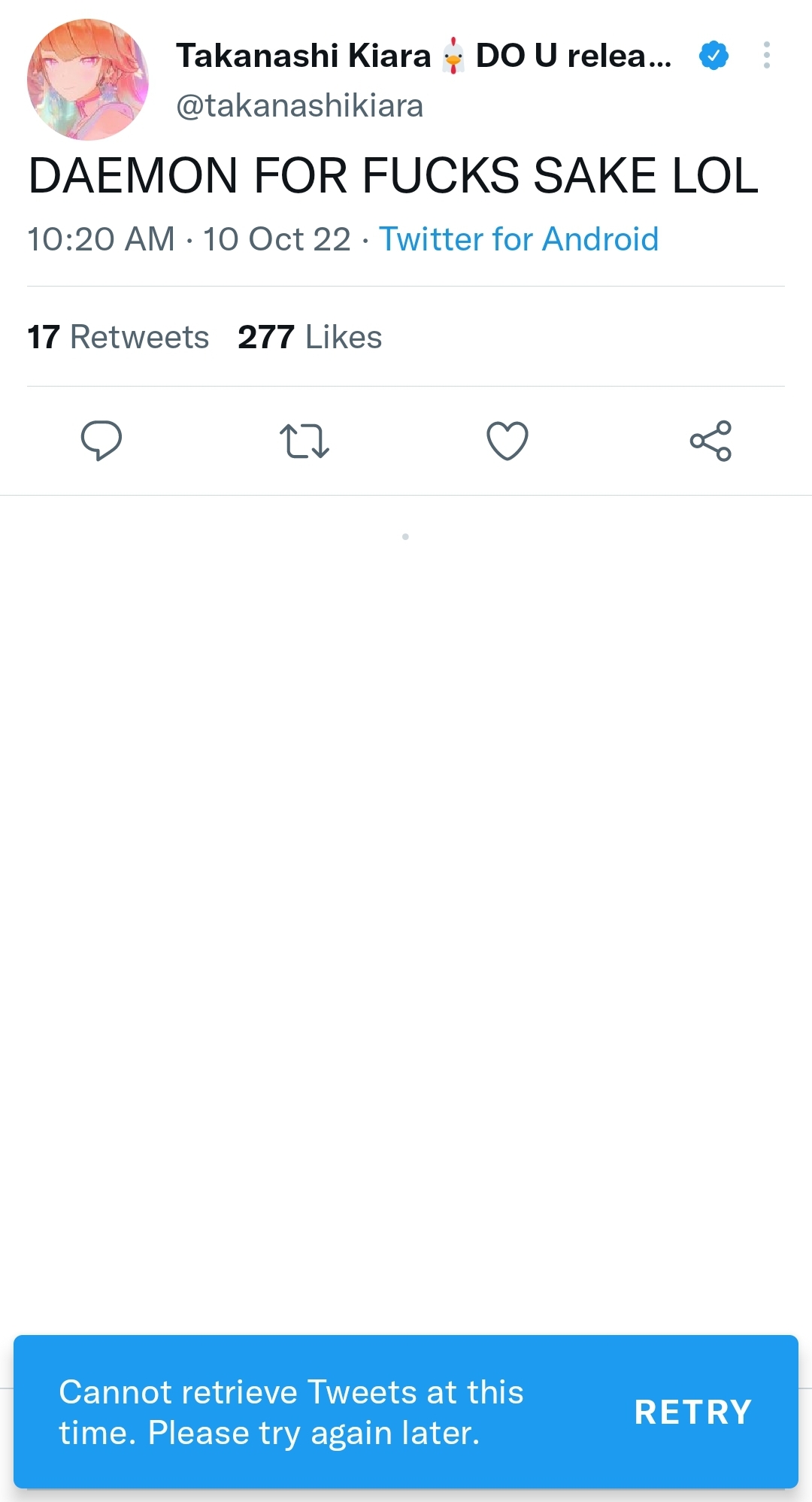Open the three-dot tweet options menu

[x=766, y=56]
